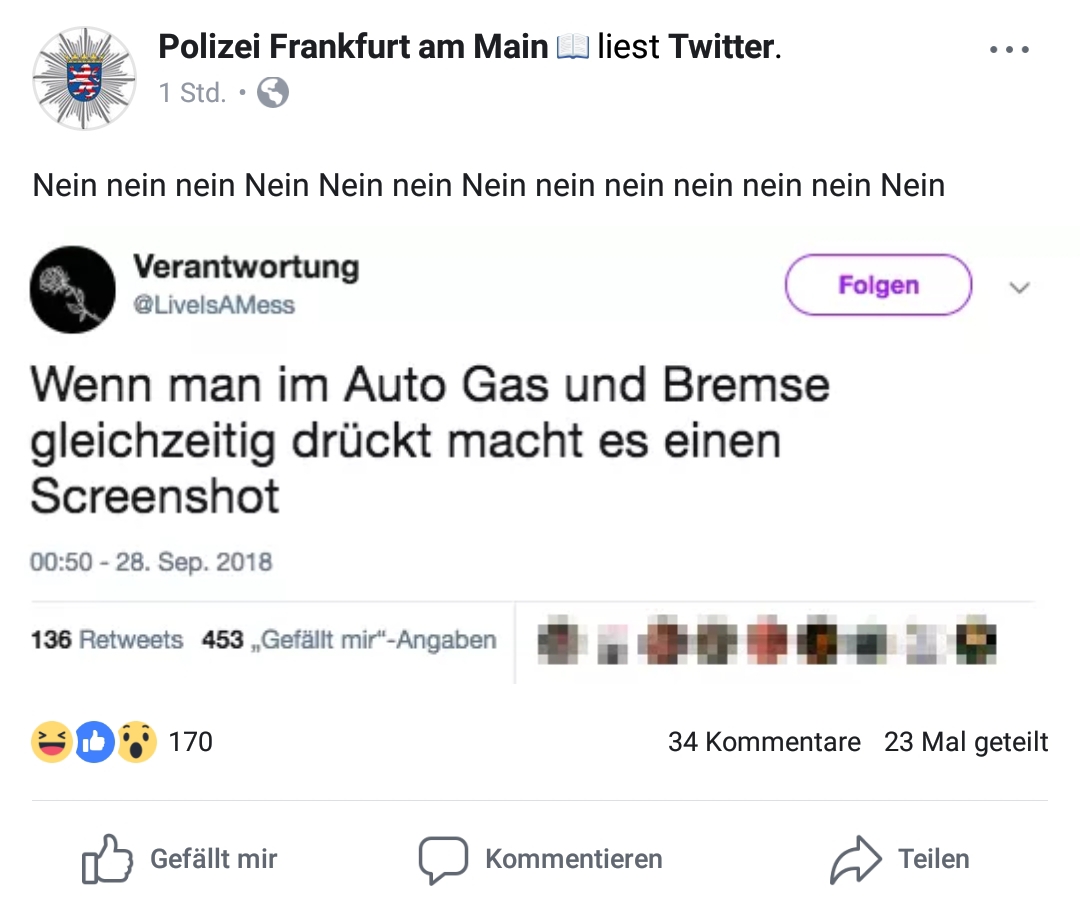The height and width of the screenshot is (906, 1080).
Task: Share the post via Teilen
Action: coord(900,859)
